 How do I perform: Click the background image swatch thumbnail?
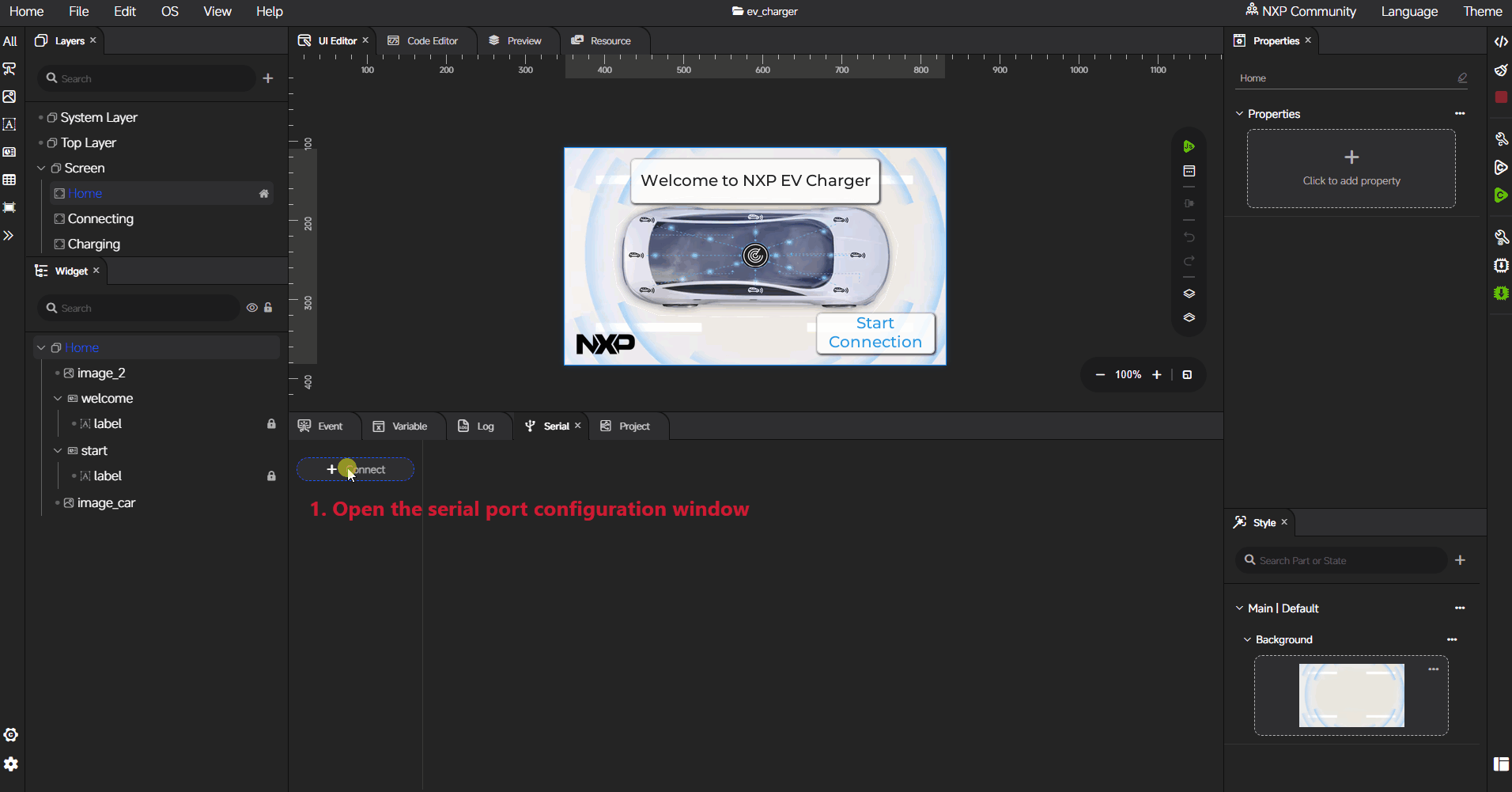pos(1351,695)
